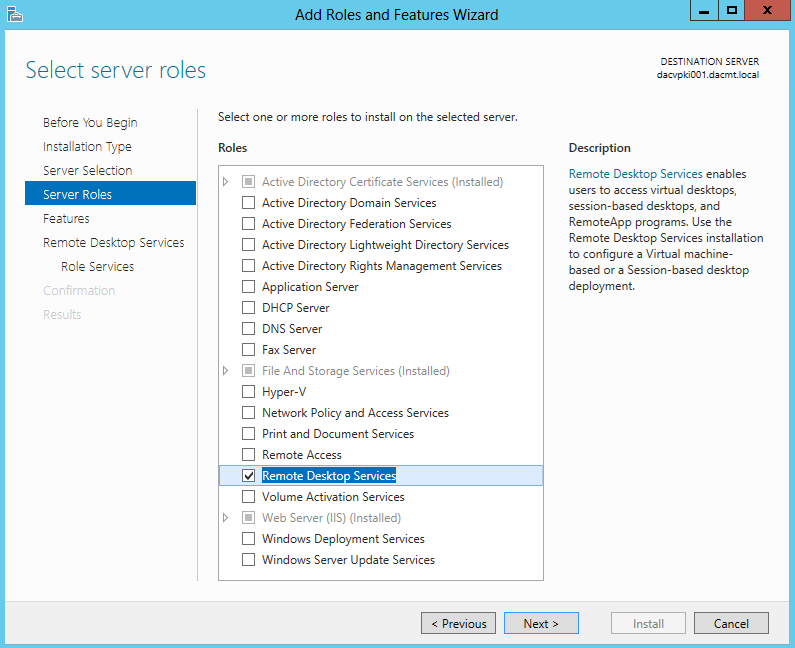Click the wizard icon in the title bar
This screenshot has width=795, height=648.
15,14
